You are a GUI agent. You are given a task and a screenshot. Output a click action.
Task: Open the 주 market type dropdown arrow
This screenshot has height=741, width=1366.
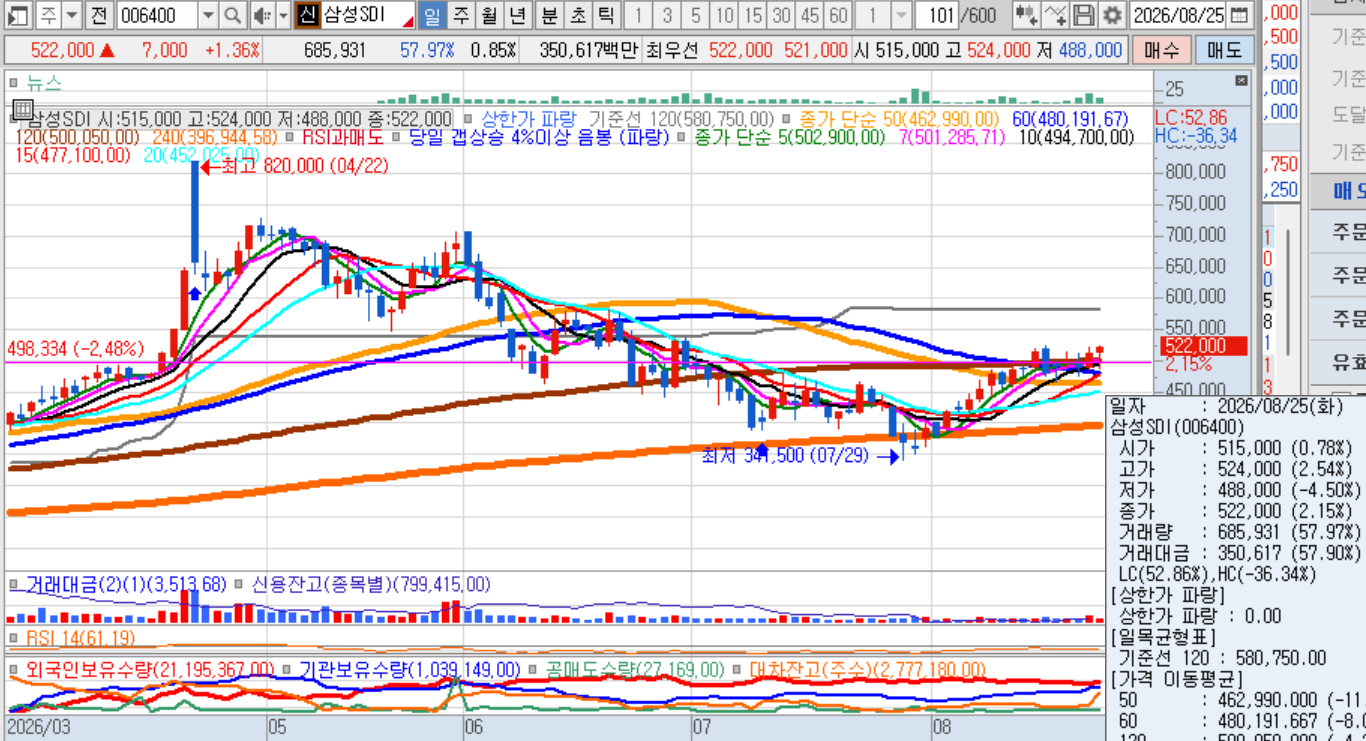point(71,15)
